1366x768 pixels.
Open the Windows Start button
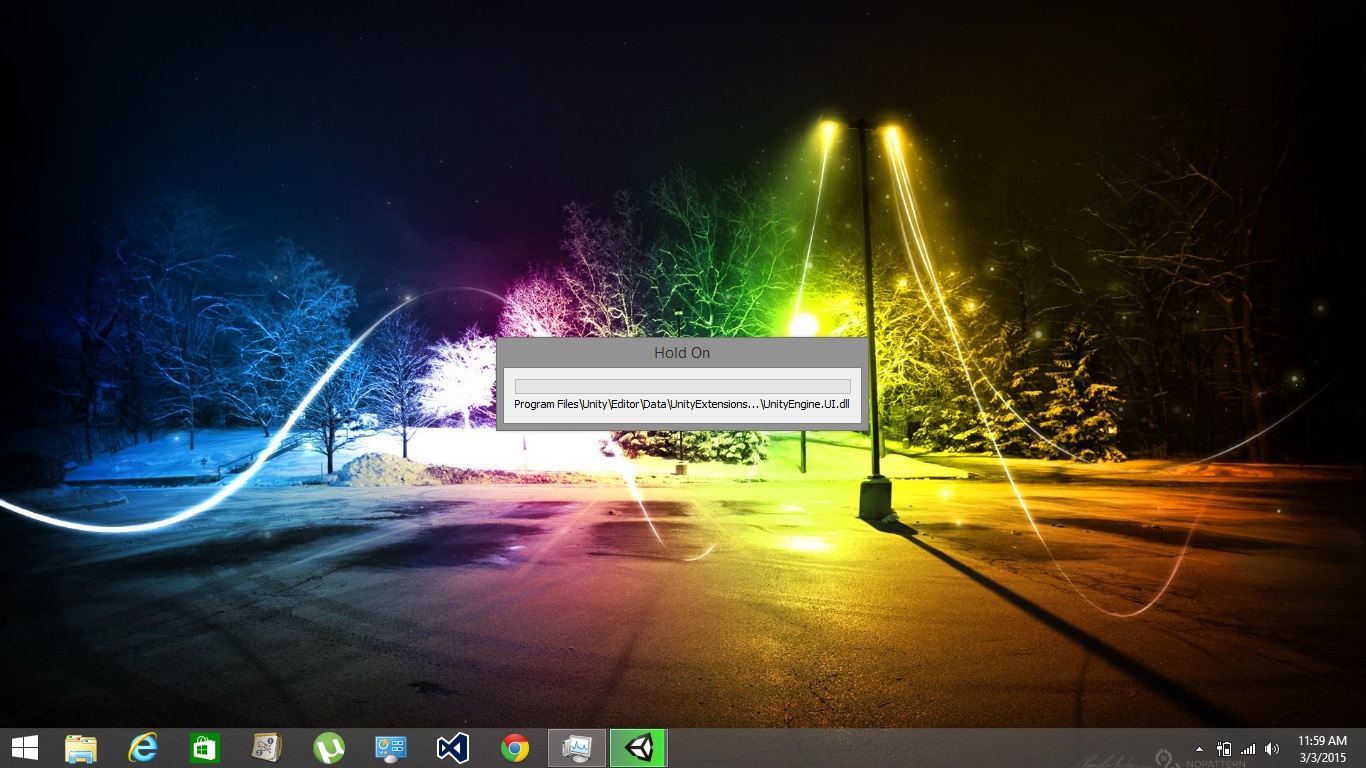[x=25, y=748]
